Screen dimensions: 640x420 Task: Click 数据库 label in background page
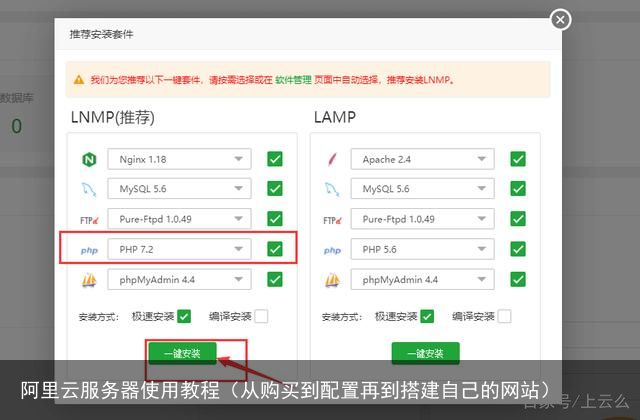click(x=16, y=98)
